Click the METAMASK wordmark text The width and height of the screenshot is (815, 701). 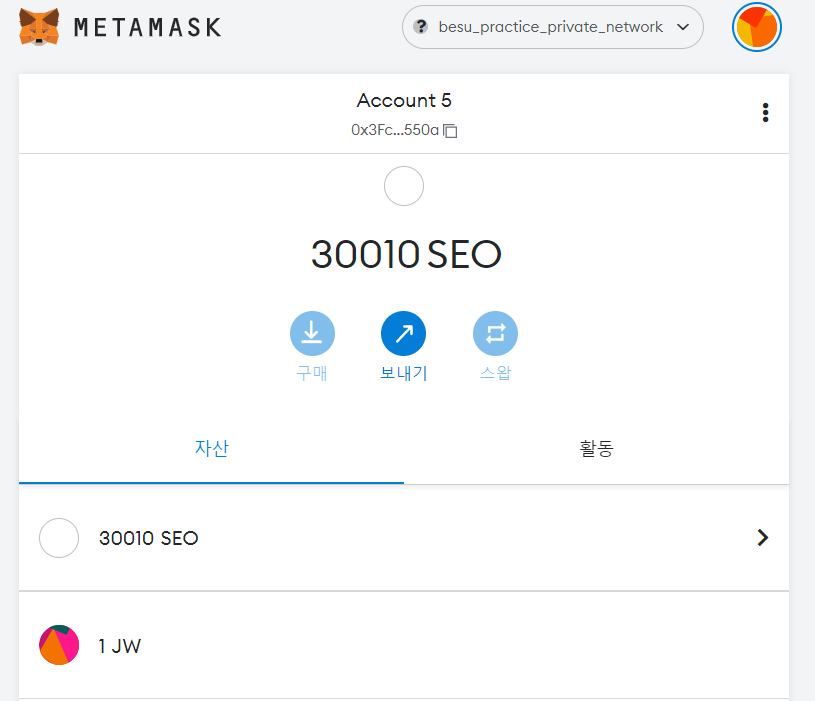(x=148, y=28)
